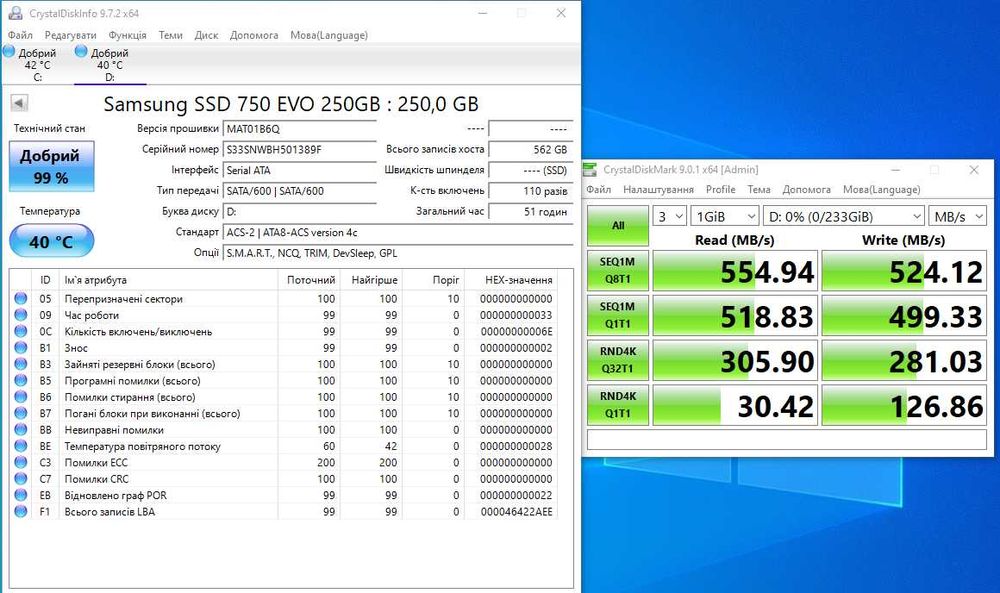Click status orb for attribute EB row
1000x593 pixels.
click(x=20, y=495)
